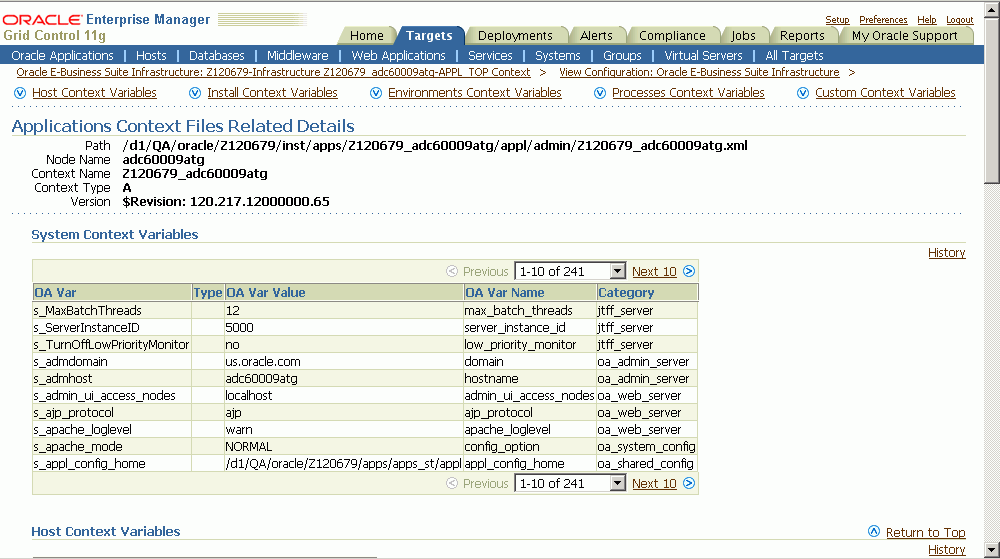1000x559 pixels.
Task: Jump to Environments Context Variables link
Action: coord(474,93)
